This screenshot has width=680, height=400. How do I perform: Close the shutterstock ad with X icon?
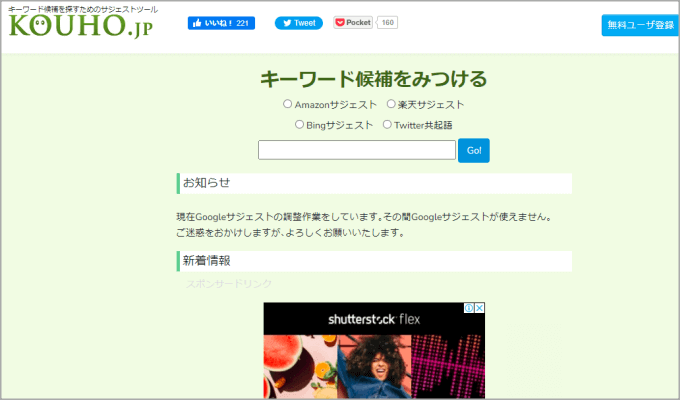(480, 308)
